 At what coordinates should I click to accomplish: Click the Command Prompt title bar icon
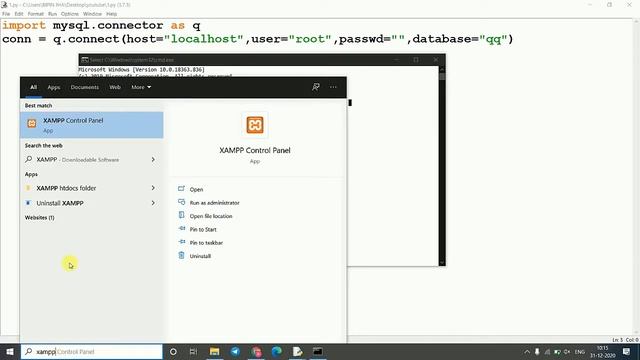(84, 60)
